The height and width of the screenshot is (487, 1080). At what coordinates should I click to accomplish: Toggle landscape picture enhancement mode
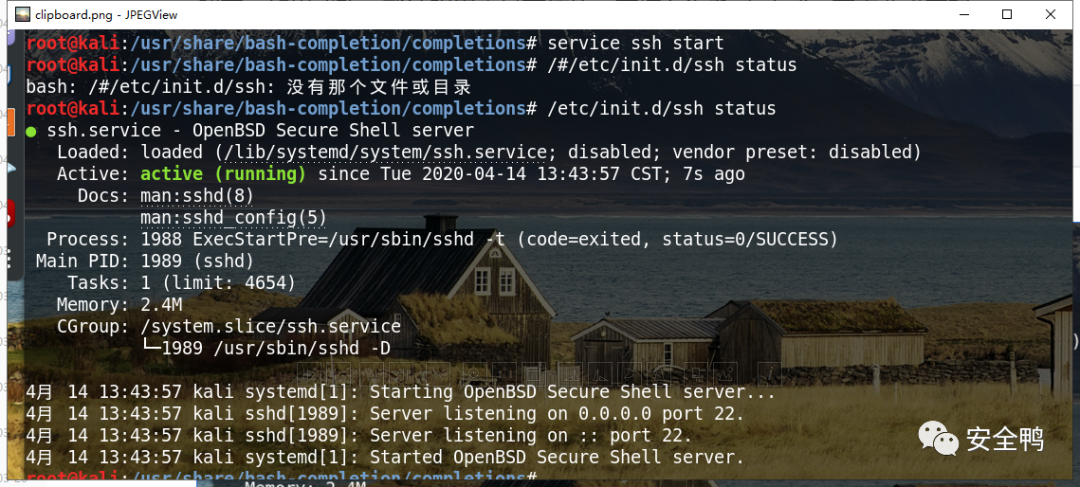click(725, 374)
